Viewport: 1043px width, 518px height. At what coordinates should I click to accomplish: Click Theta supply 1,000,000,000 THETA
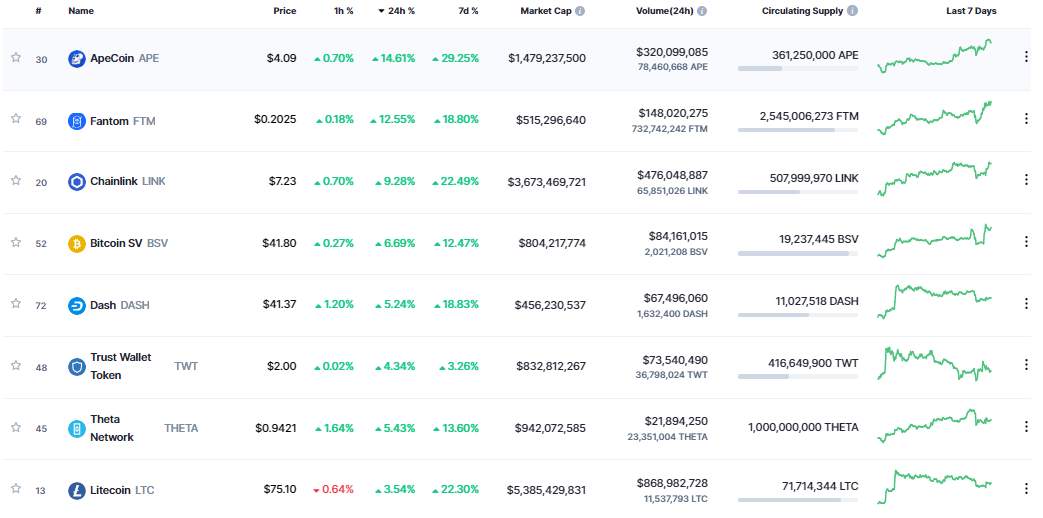coord(803,427)
